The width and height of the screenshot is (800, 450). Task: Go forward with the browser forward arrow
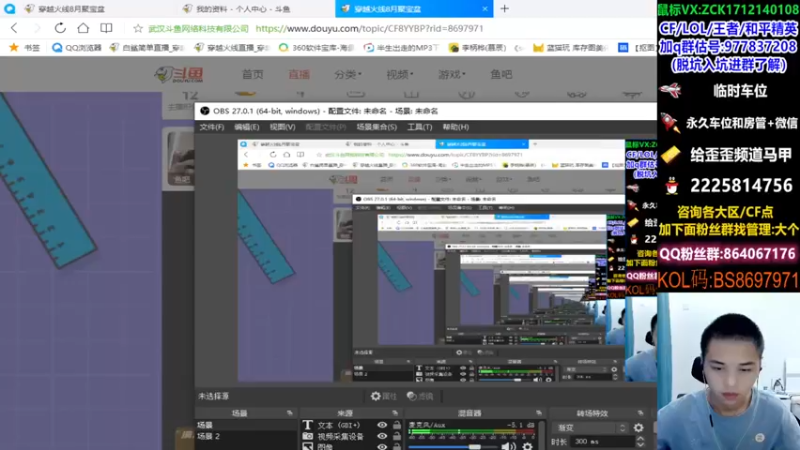[37, 28]
